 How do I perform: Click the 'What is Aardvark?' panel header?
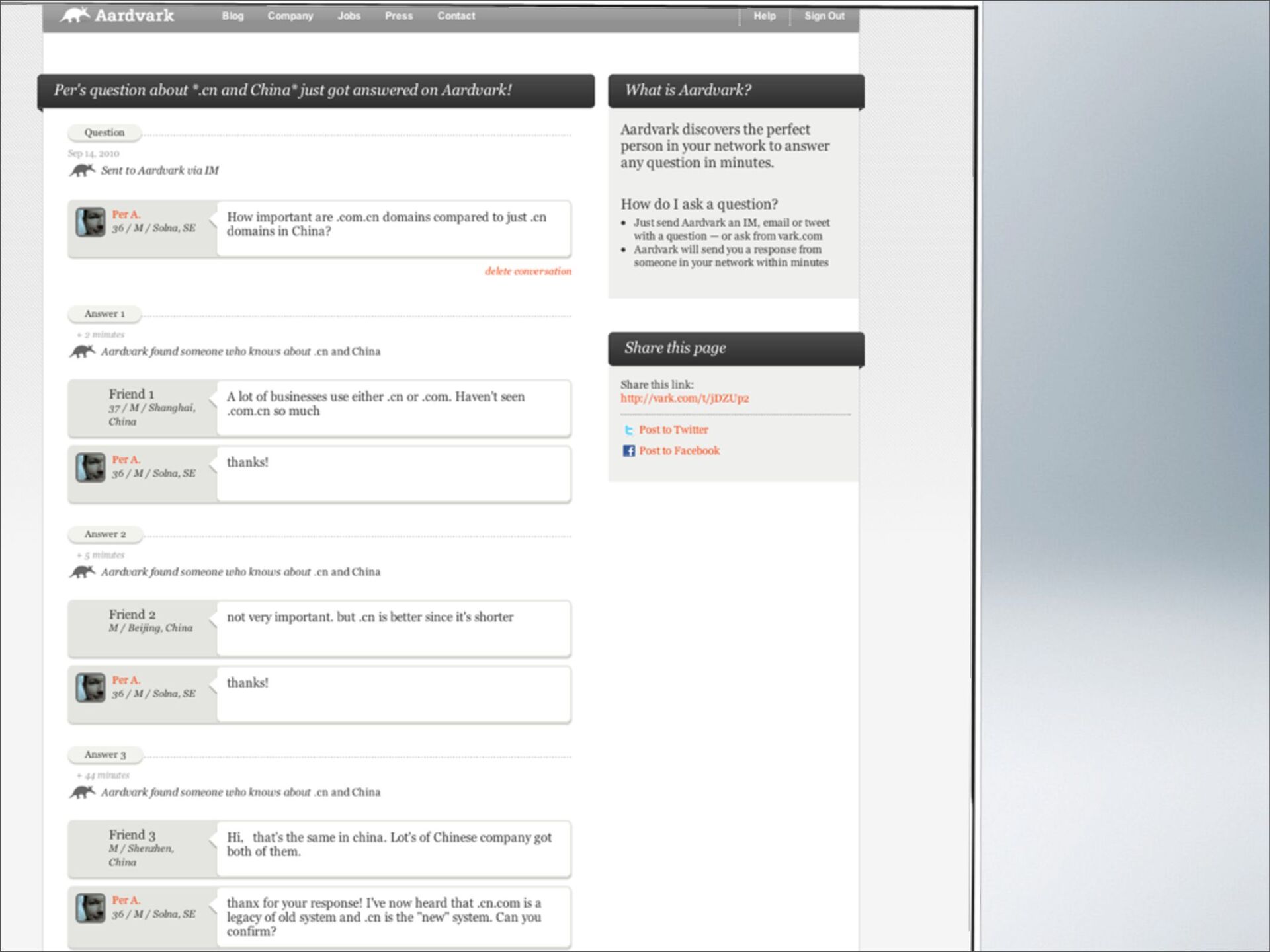coord(736,91)
